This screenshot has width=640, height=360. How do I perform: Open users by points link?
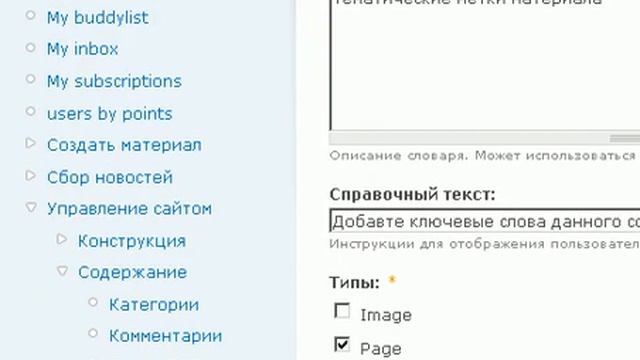tap(109, 114)
